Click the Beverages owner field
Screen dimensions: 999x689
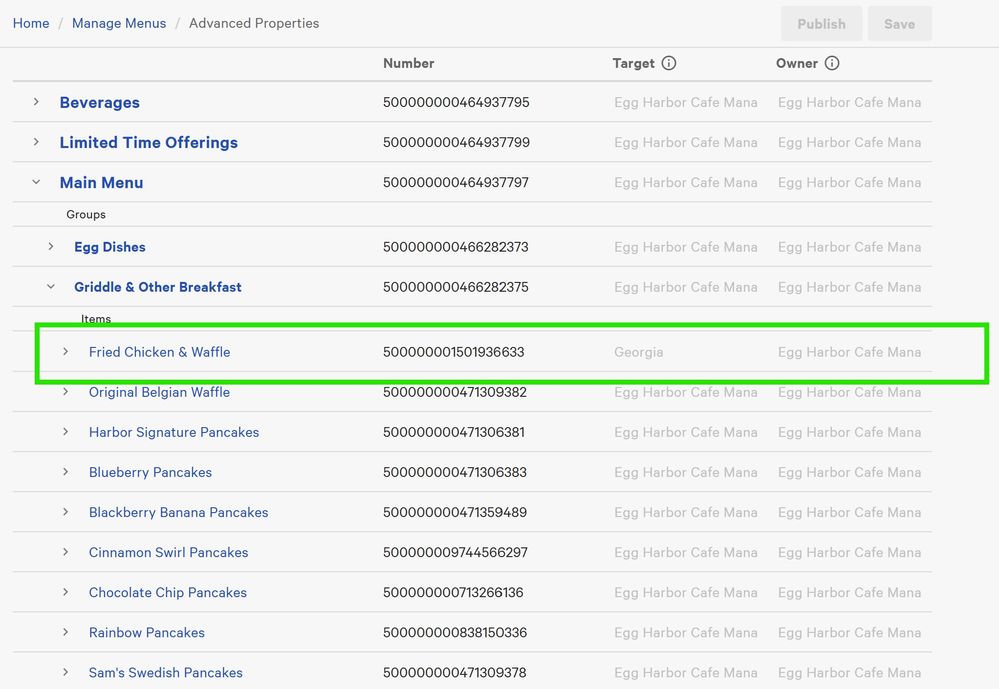[849, 102]
